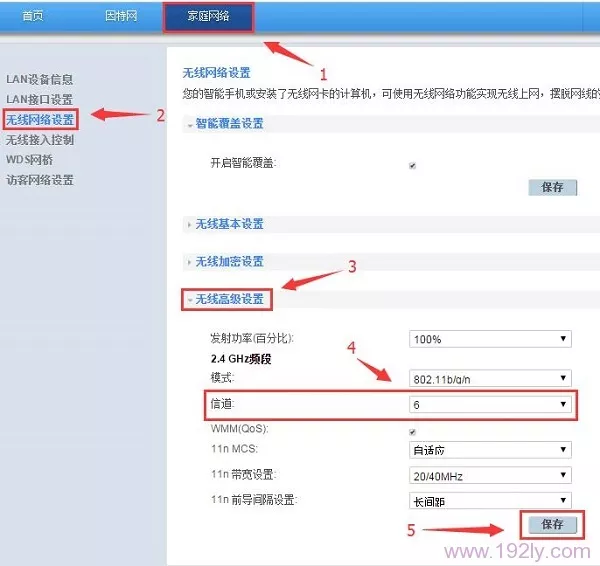The width and height of the screenshot is (600, 566).
Task: Go to LAN接口设置
Action: point(39,99)
